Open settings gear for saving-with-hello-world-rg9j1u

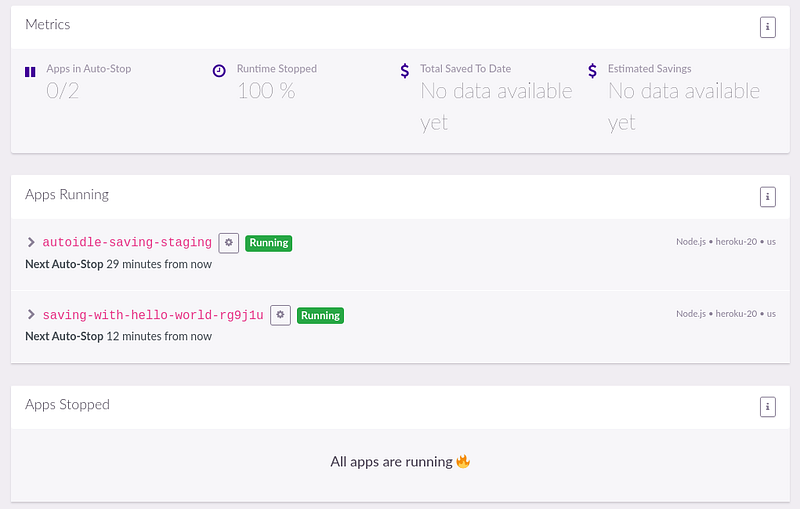point(281,315)
